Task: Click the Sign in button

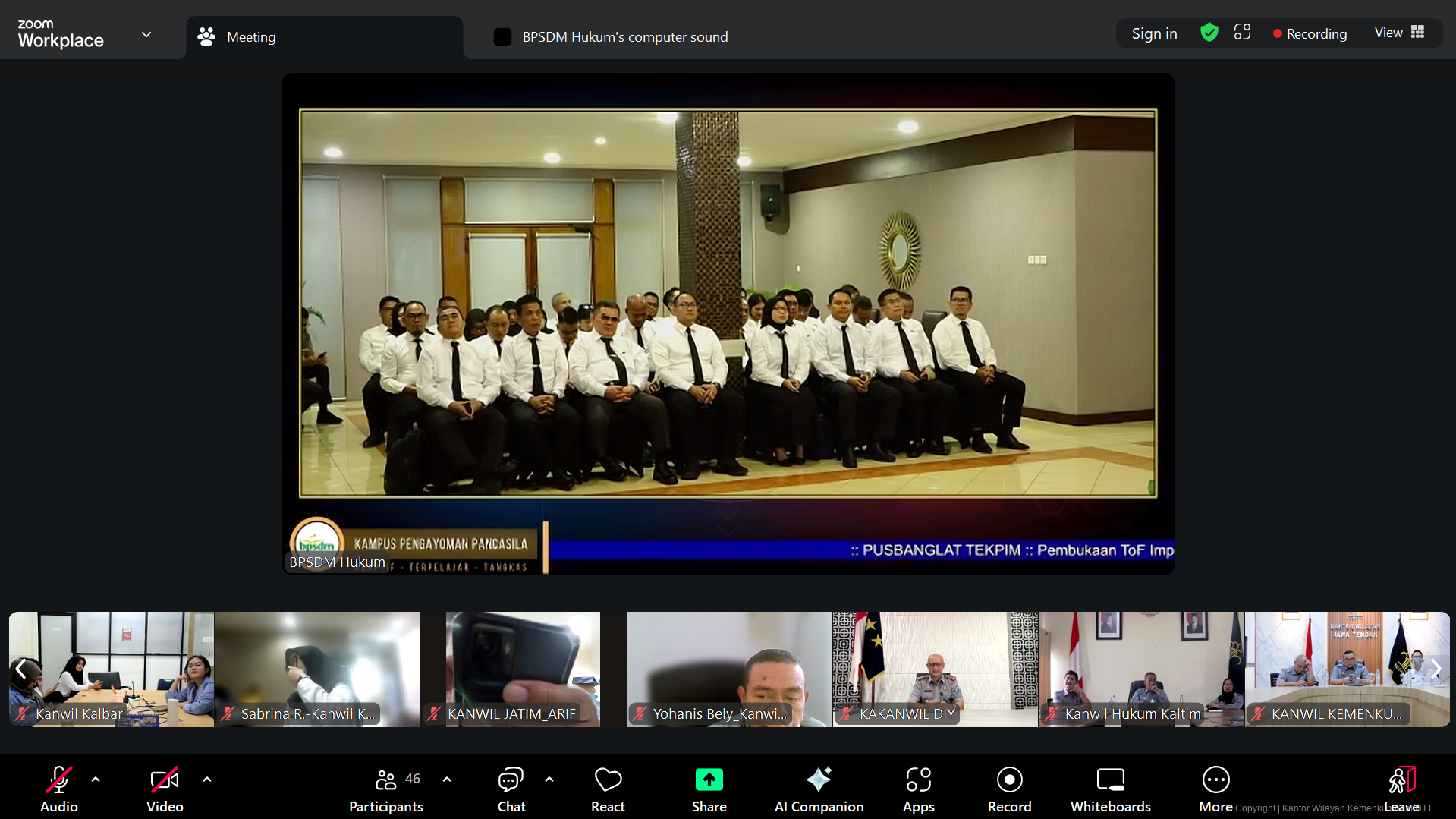Action: click(1154, 33)
